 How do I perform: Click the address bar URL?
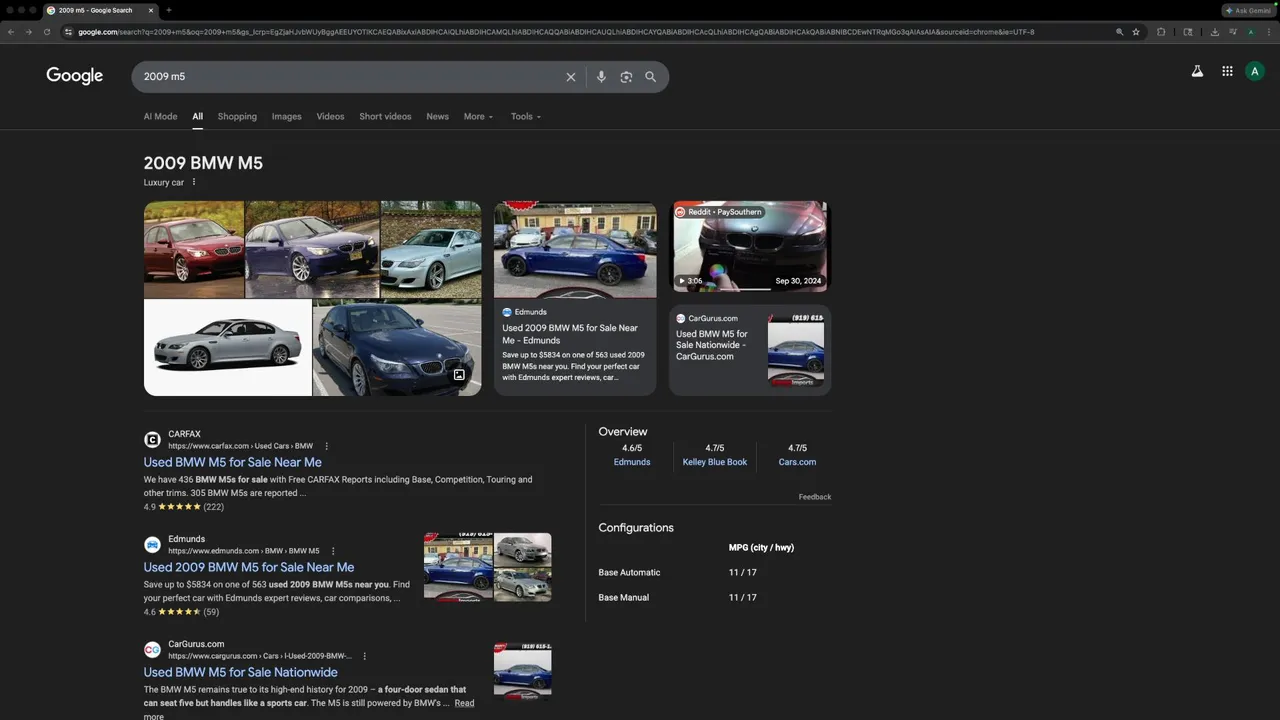[x=556, y=32]
